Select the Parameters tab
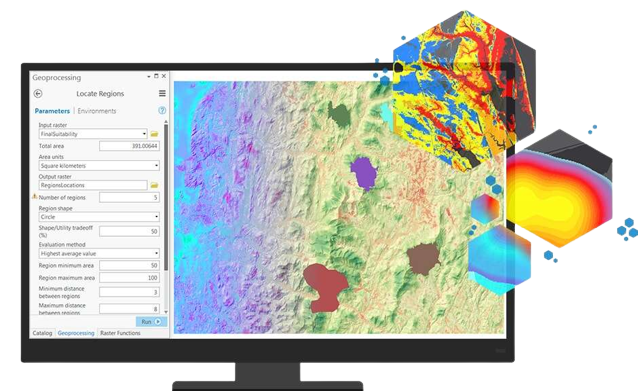This screenshot has height=391, width=638. pos(52,111)
